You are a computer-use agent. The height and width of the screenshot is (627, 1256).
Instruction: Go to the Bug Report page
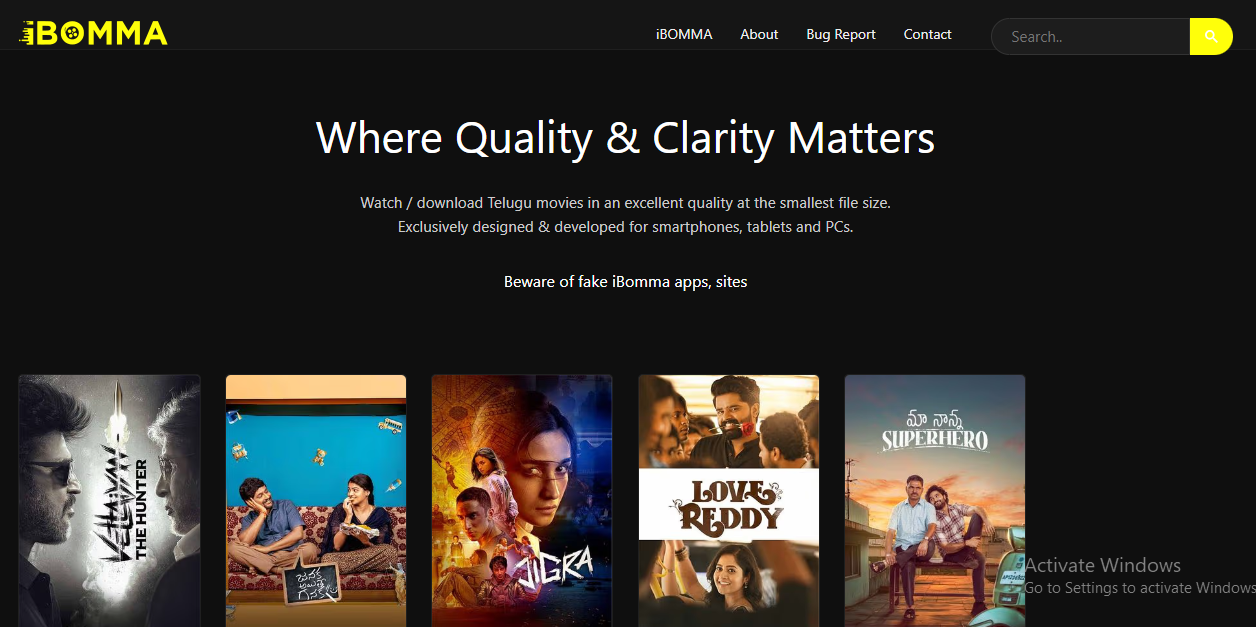[841, 34]
